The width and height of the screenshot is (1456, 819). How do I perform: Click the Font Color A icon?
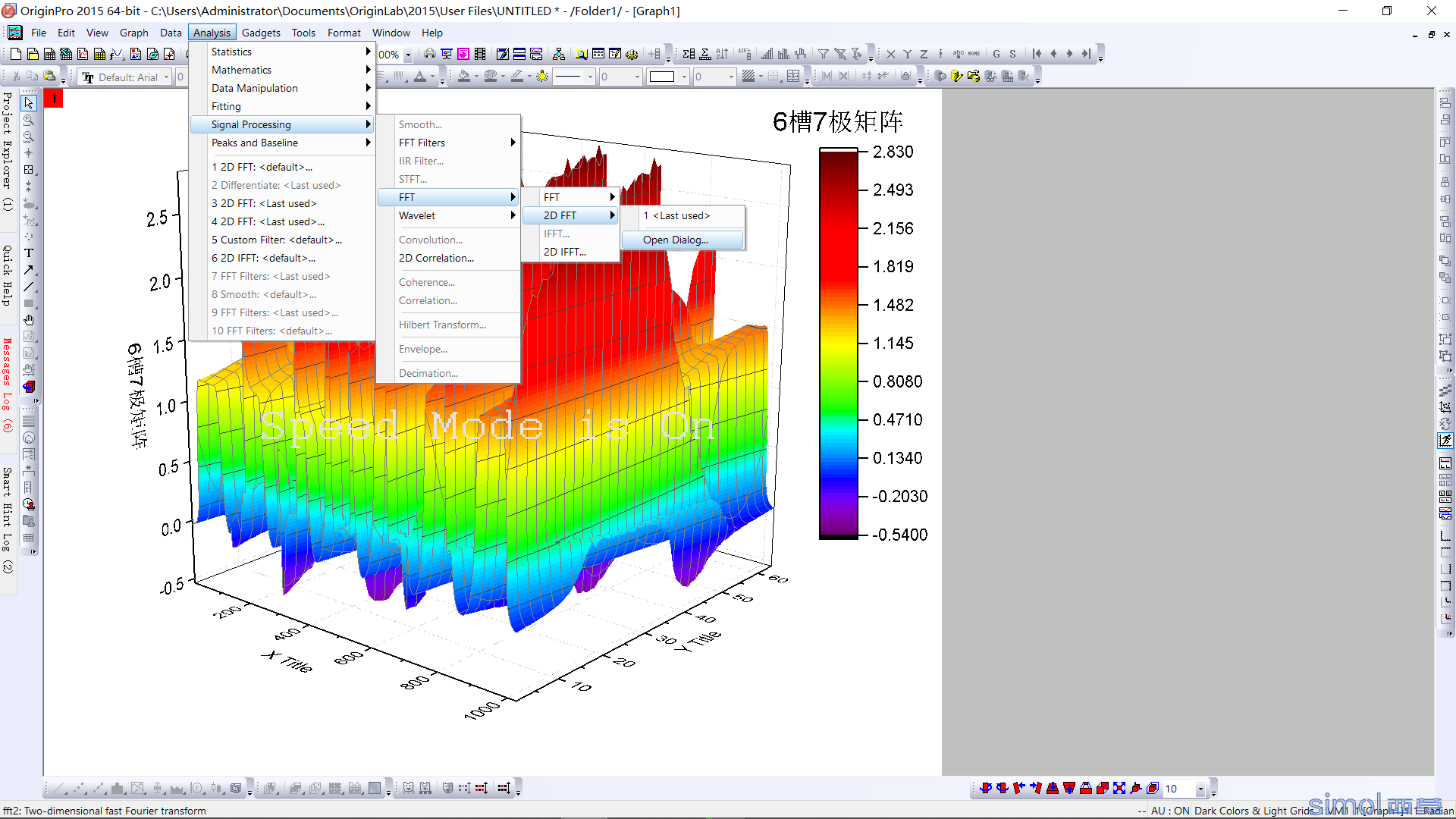click(x=420, y=77)
